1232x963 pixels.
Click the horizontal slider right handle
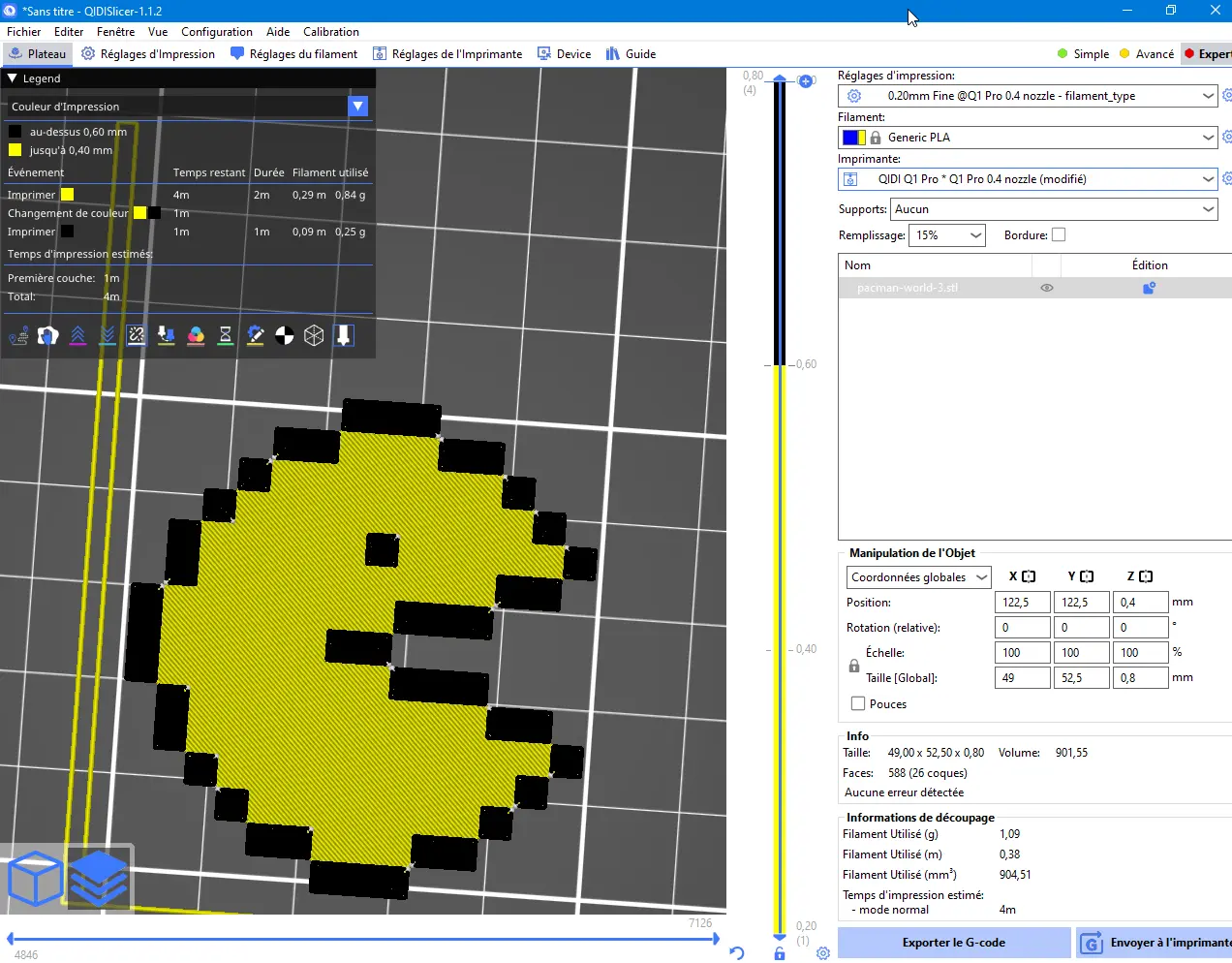pos(716,938)
